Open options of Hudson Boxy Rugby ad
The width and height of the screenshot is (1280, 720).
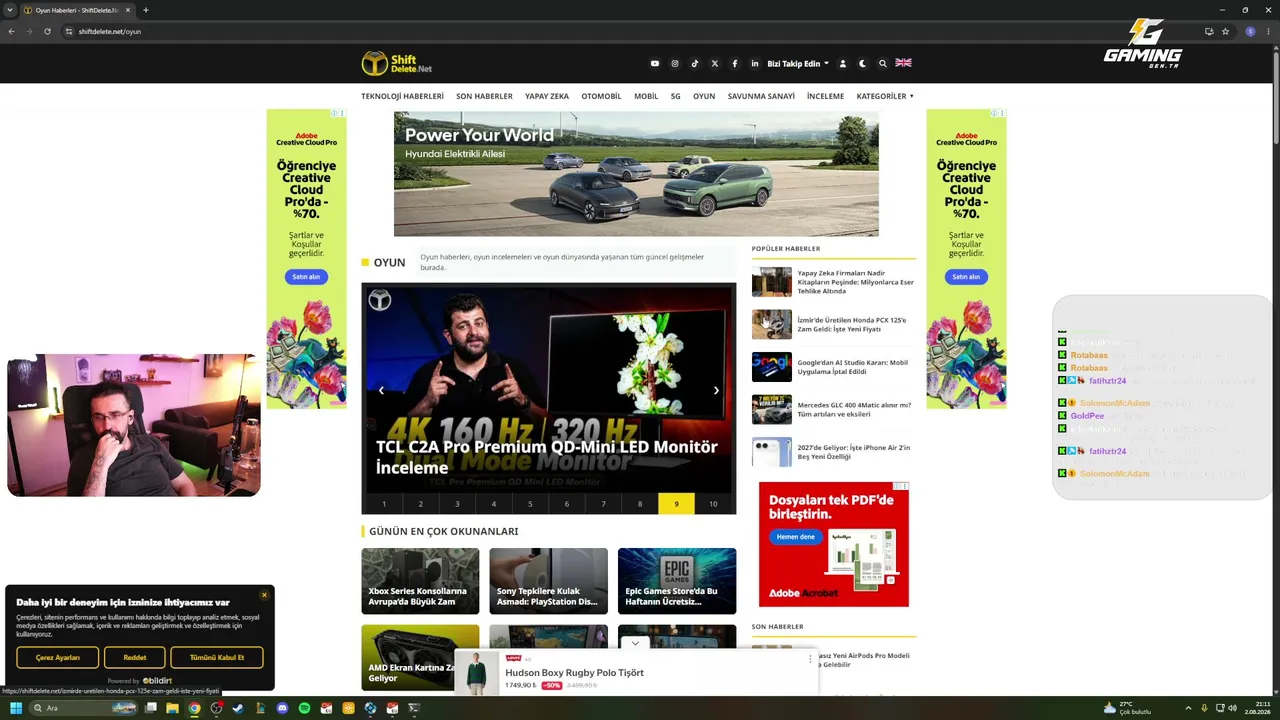[810, 659]
